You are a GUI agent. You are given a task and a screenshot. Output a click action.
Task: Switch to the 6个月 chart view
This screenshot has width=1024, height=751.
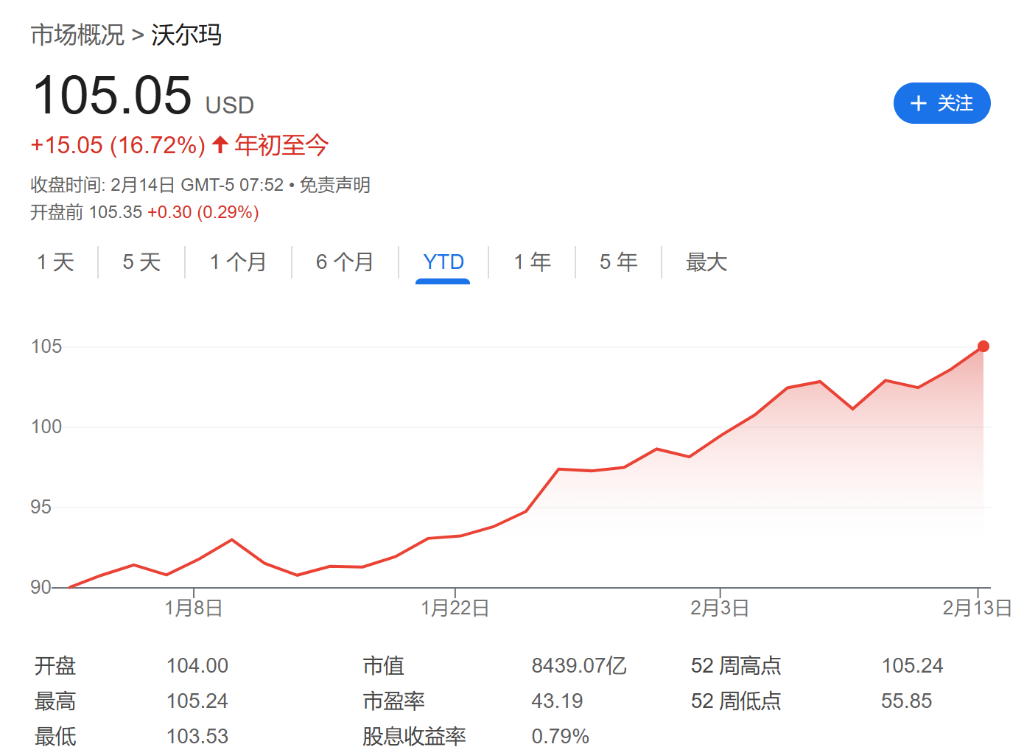coord(344,262)
